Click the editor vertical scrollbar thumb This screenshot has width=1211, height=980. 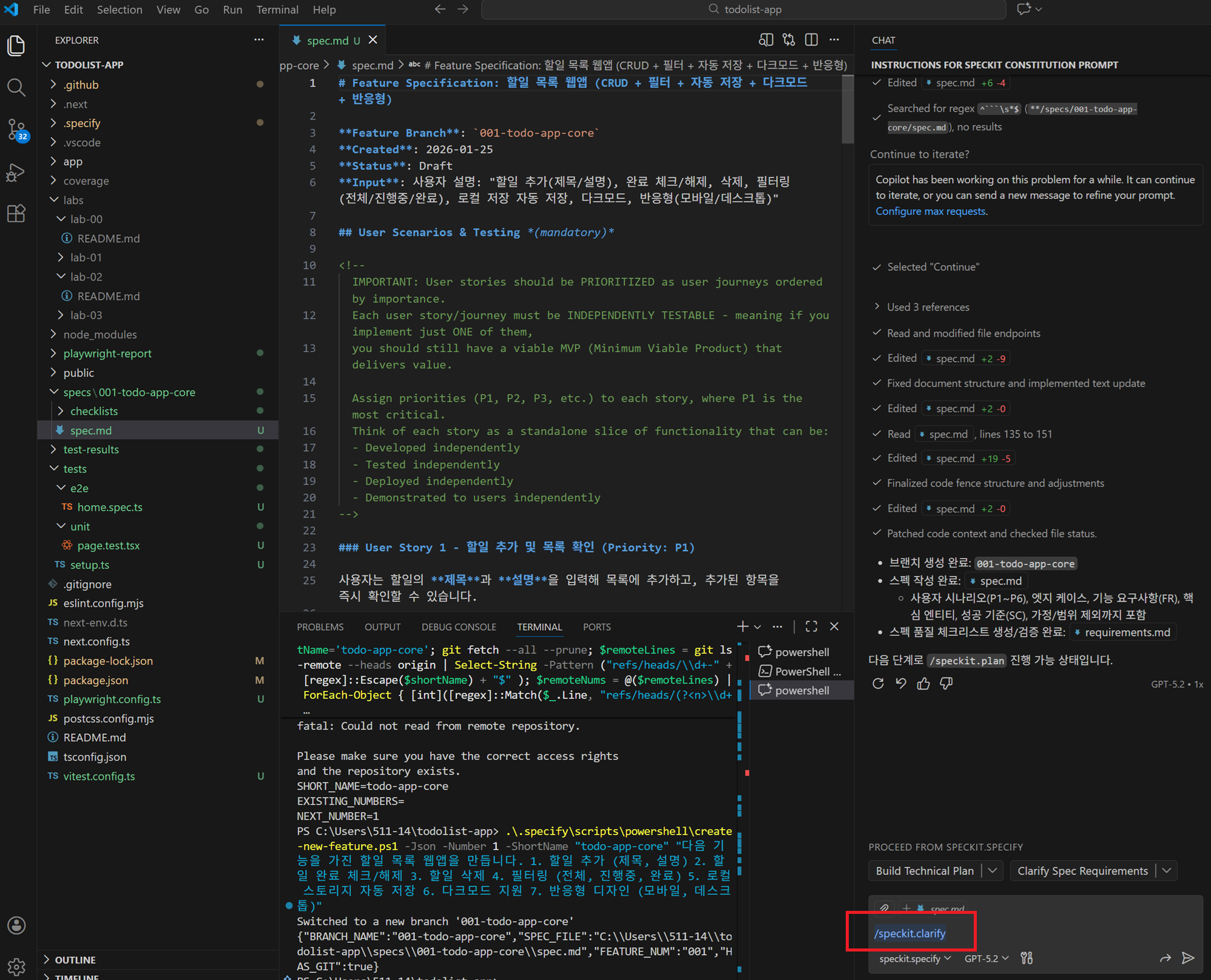848,109
